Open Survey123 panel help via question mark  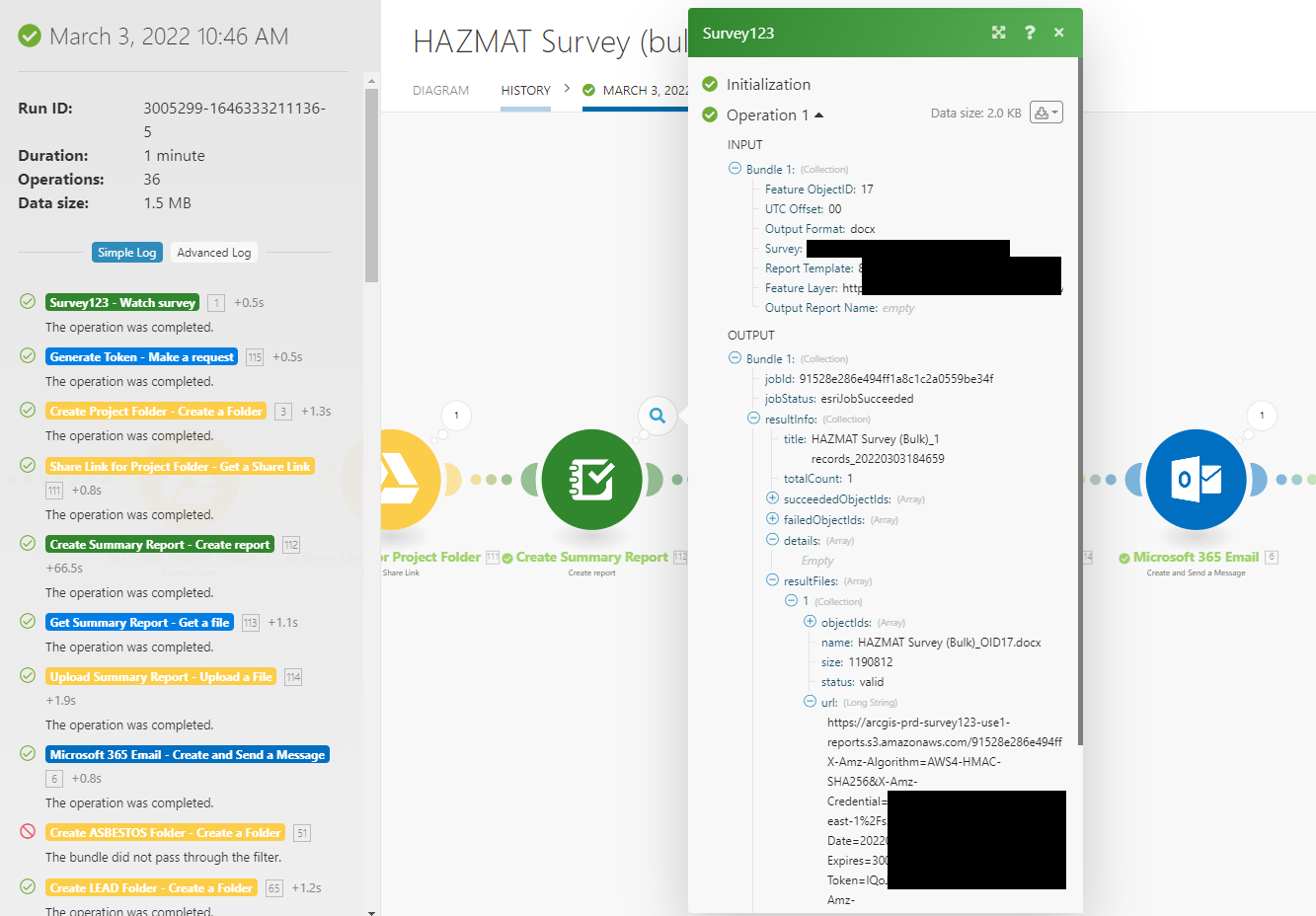pos(1029,32)
